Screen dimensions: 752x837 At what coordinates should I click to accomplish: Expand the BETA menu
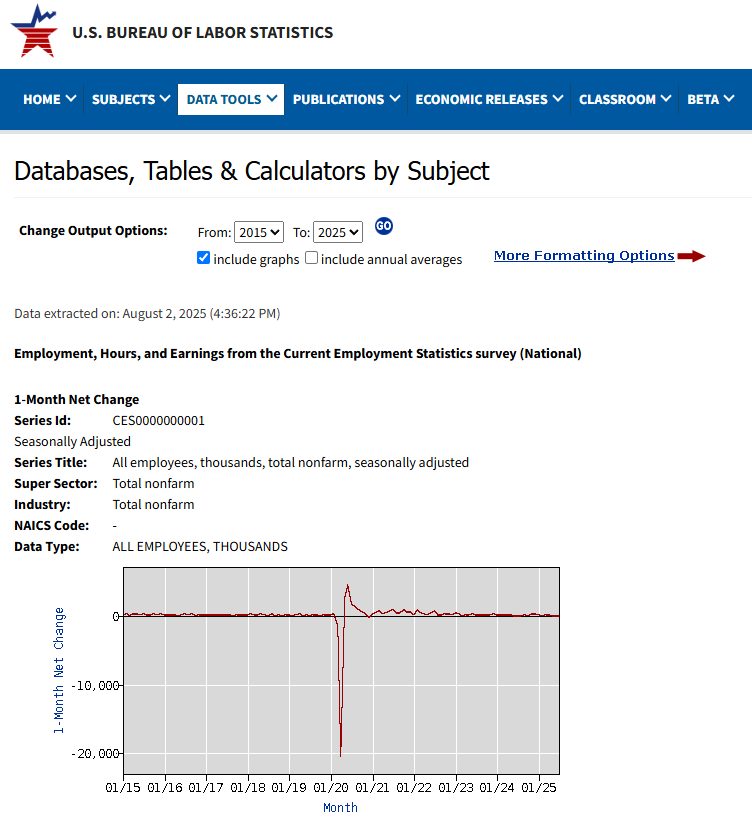(x=710, y=99)
